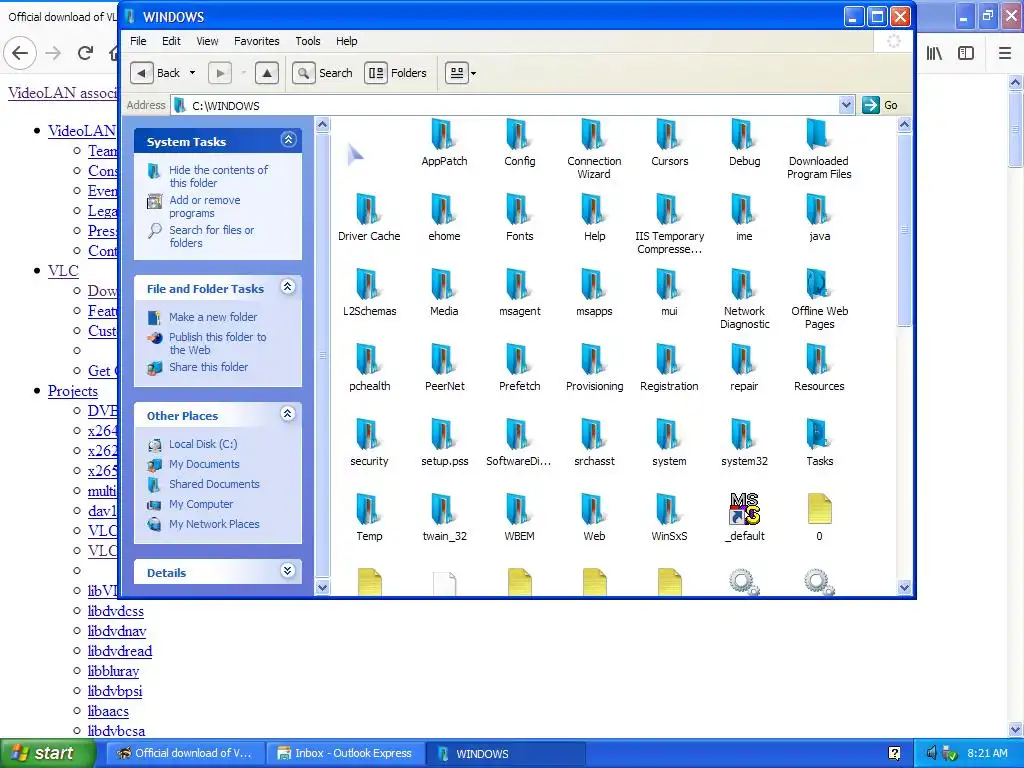Click the Search toolbar button
Screen dimensions: 1024x768
[x=323, y=73]
